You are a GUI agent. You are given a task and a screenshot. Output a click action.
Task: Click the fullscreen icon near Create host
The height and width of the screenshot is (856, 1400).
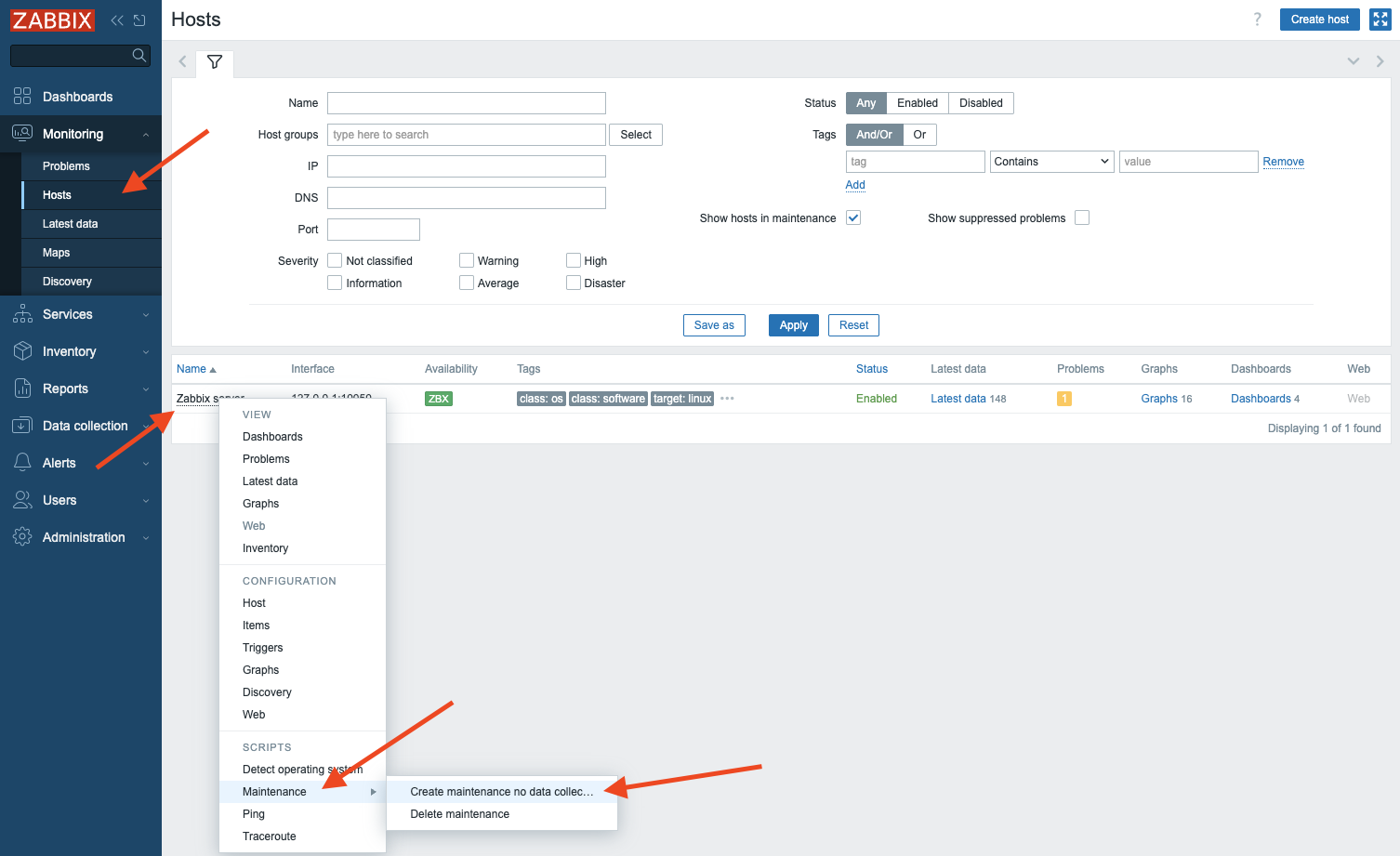[x=1380, y=20]
